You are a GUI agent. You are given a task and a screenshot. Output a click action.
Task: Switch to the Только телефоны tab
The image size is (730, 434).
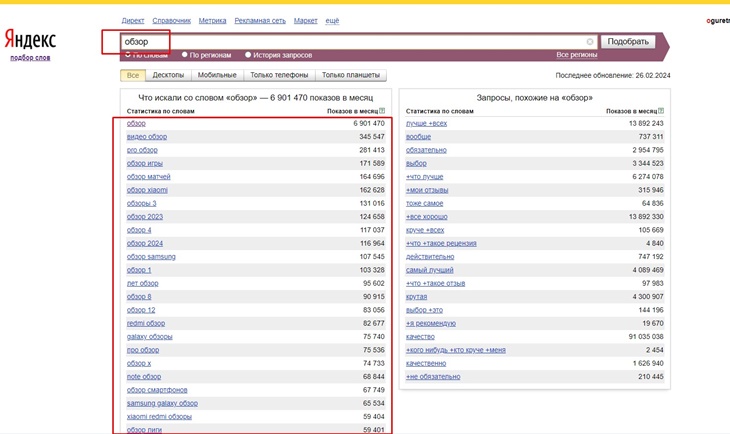(x=279, y=75)
